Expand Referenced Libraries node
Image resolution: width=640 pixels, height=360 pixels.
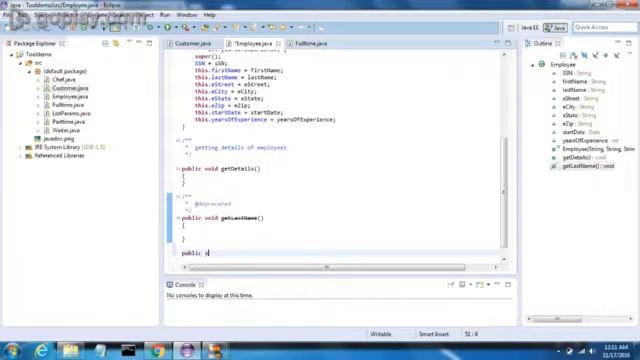(20, 156)
